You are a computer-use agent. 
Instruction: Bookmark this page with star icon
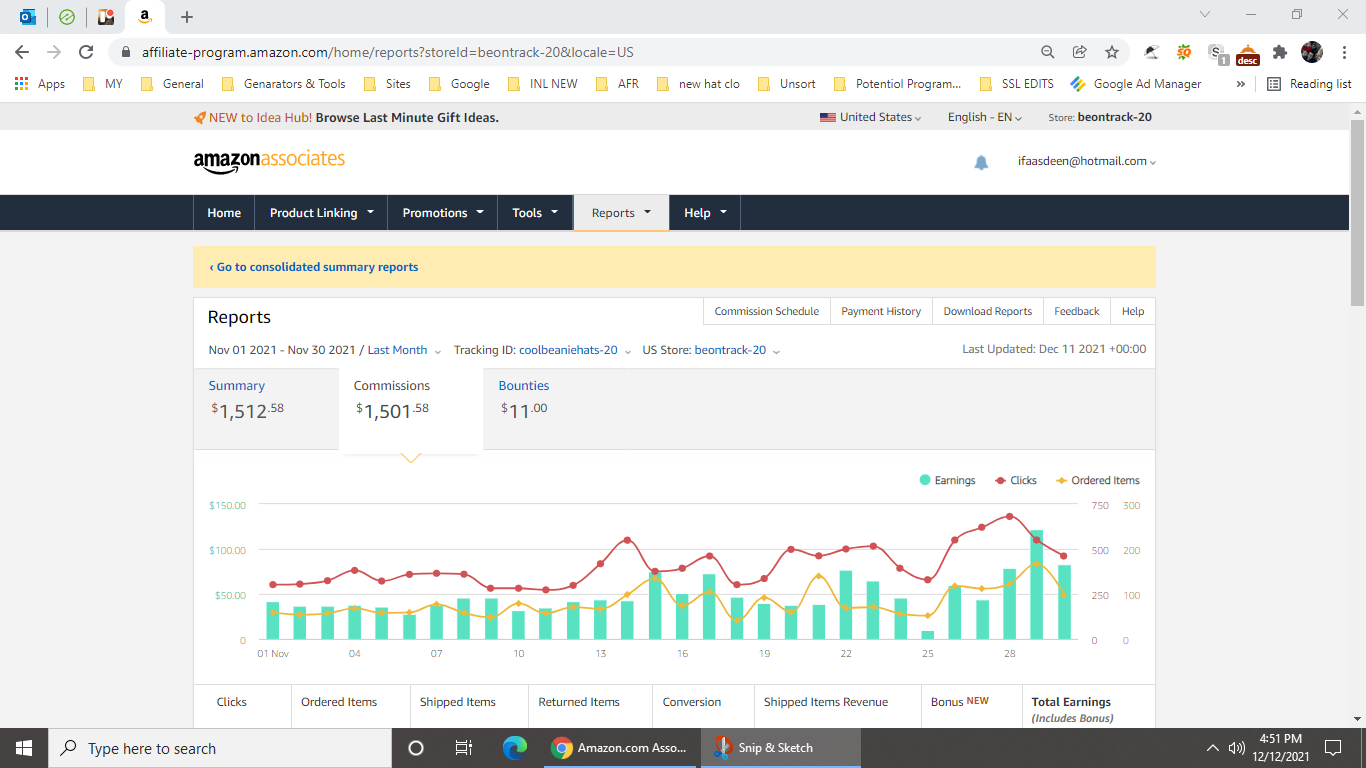1112,52
